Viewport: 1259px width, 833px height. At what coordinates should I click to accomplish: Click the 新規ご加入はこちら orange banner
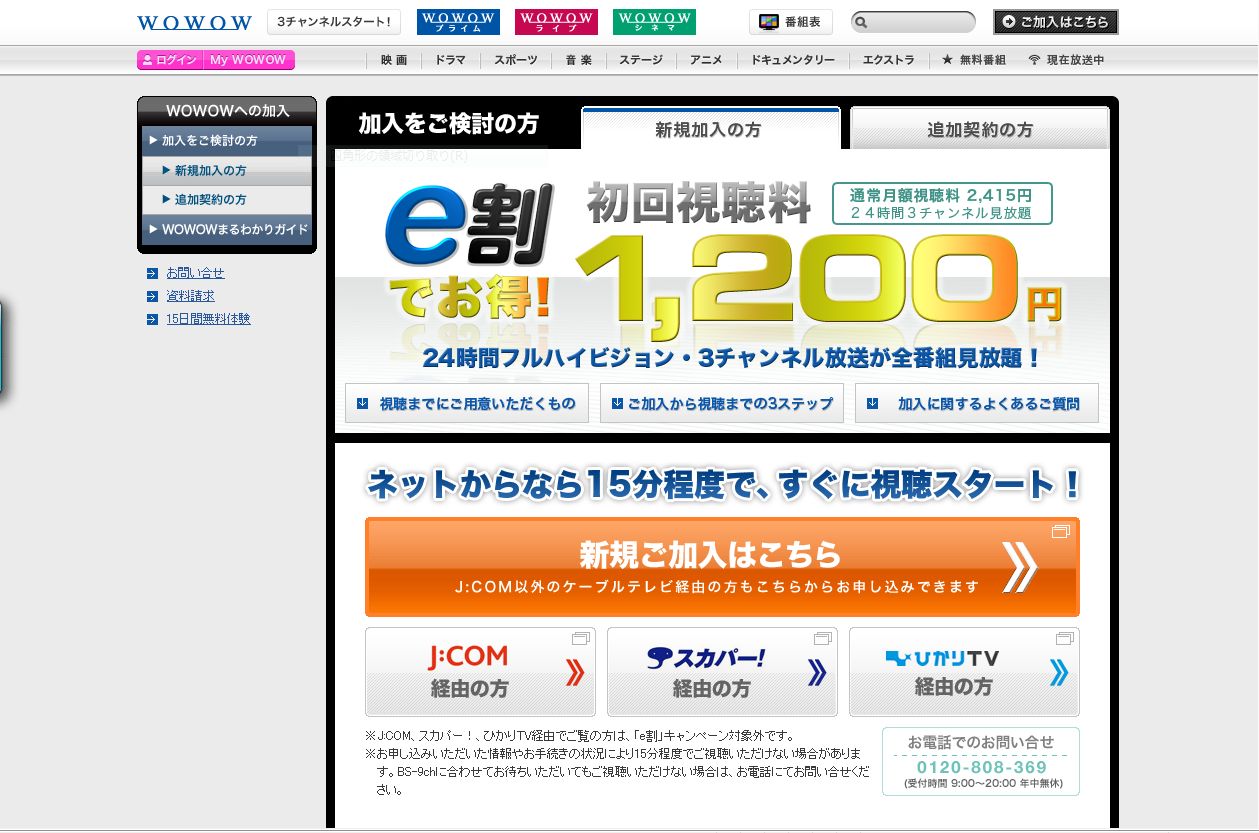[x=722, y=567]
